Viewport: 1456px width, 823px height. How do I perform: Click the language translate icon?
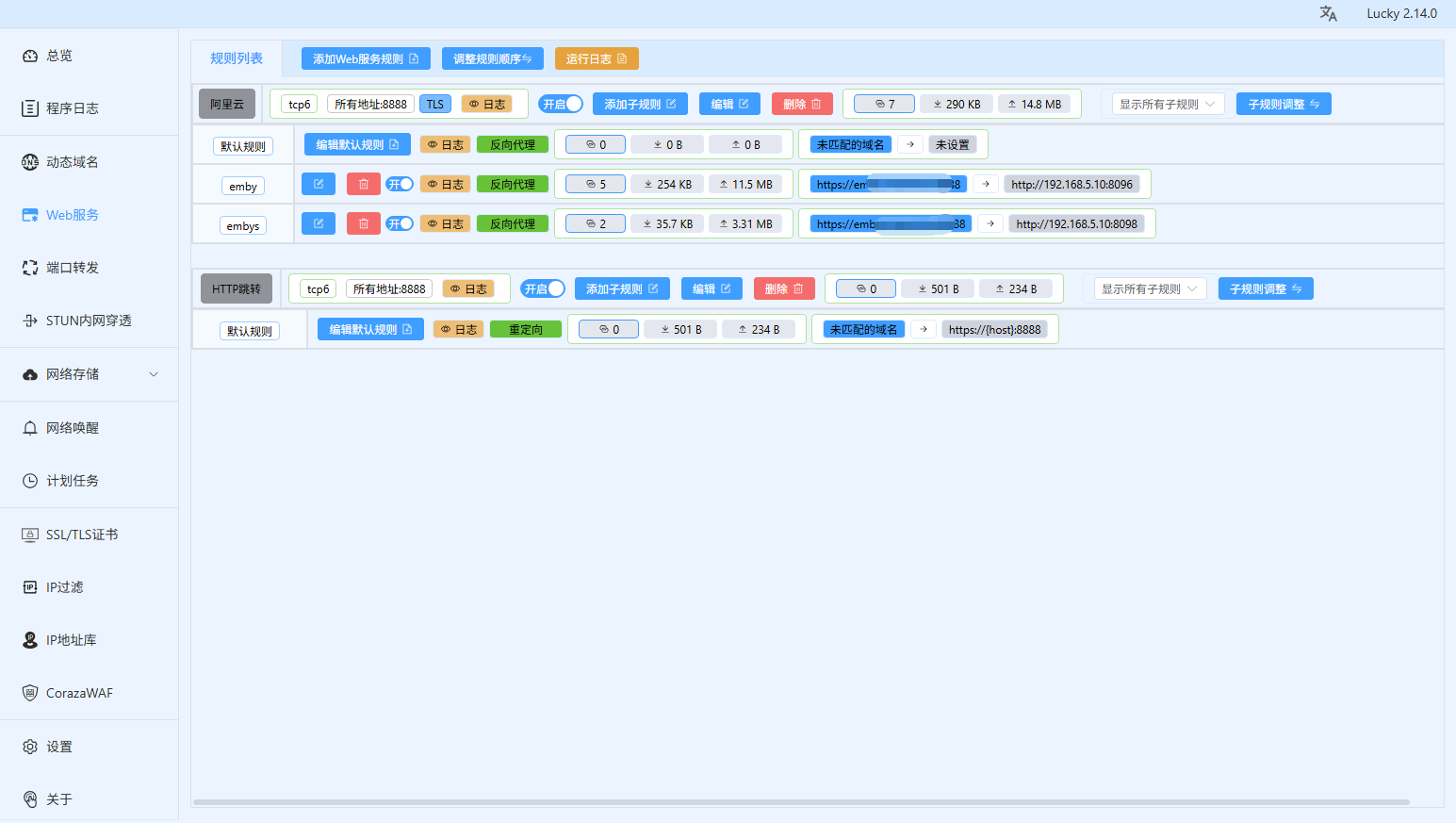[x=1328, y=13]
